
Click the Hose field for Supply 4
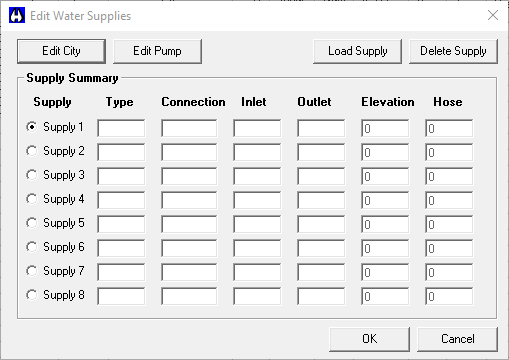pos(449,200)
